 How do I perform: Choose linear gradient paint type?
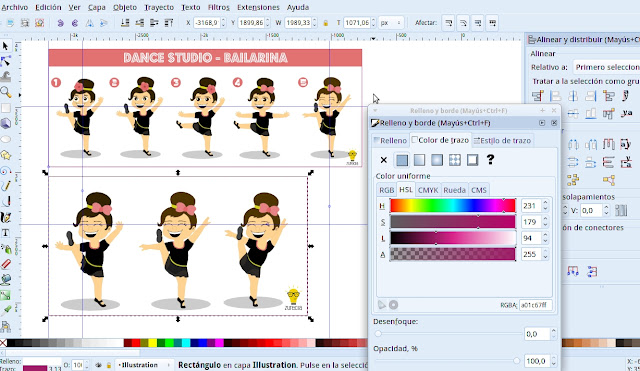(x=419, y=160)
